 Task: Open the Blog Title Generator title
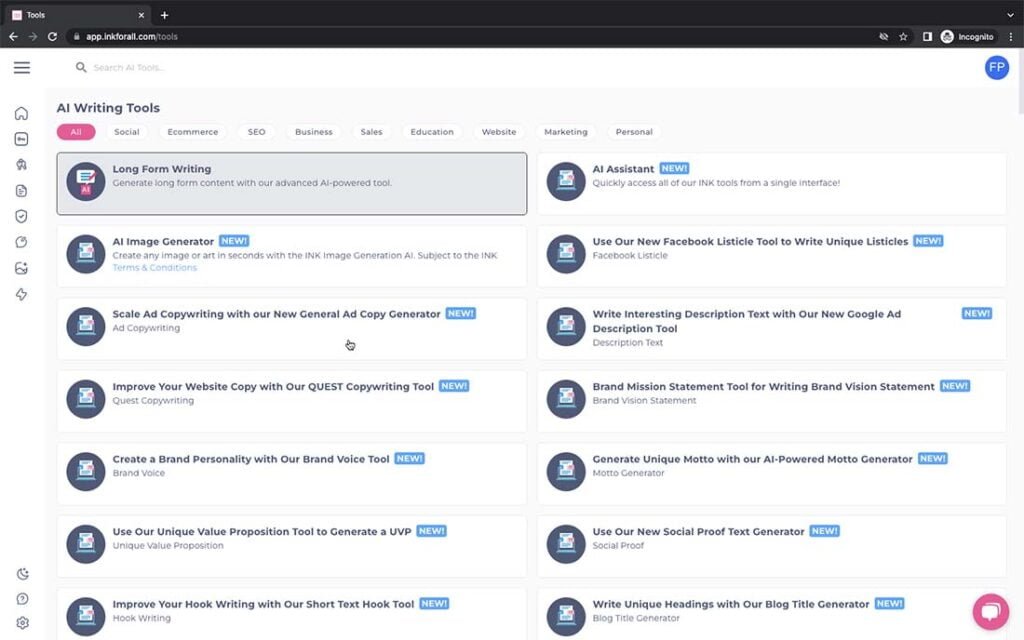pyautogui.click(x=731, y=604)
